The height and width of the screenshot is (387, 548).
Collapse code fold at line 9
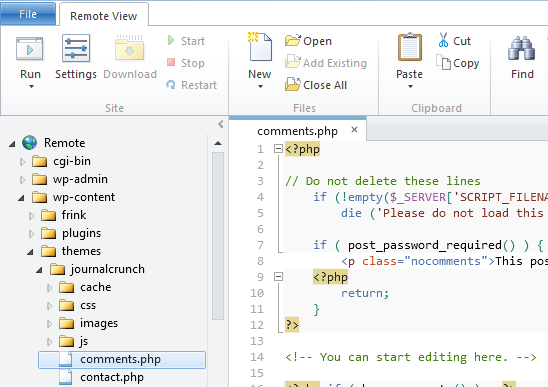pyautogui.click(x=278, y=277)
